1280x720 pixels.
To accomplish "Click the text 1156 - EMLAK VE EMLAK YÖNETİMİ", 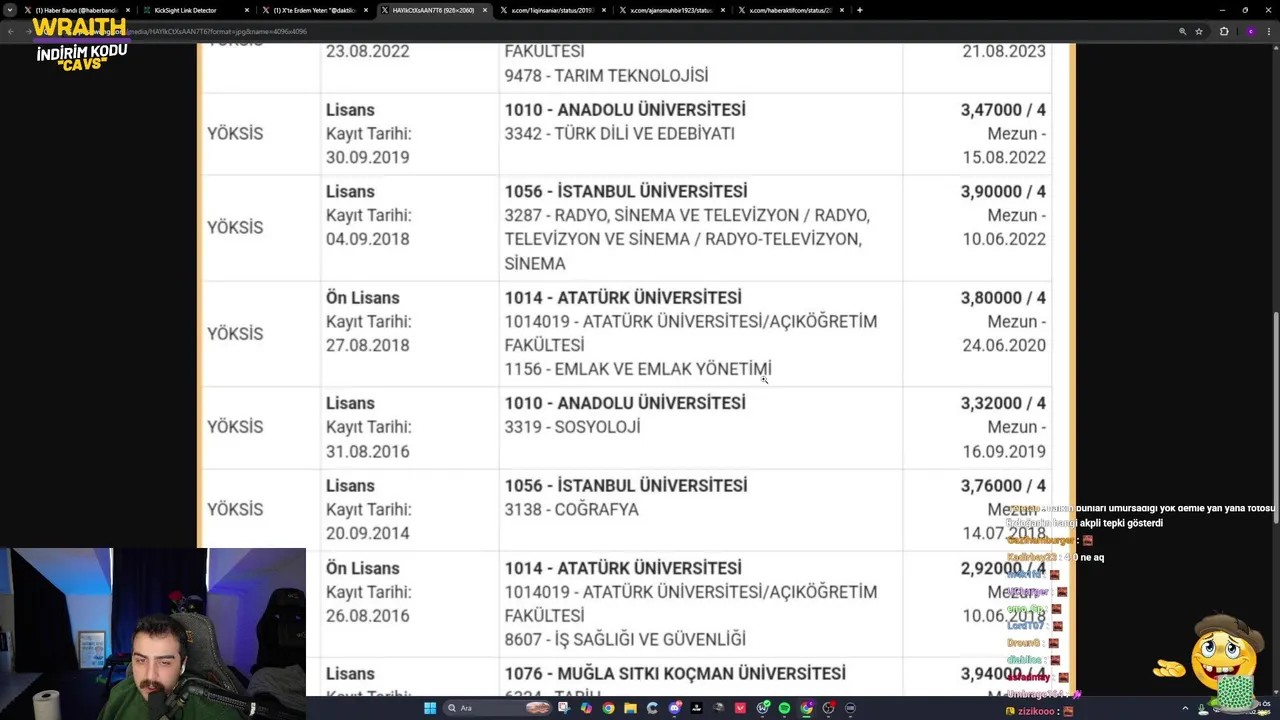I will [x=637, y=369].
